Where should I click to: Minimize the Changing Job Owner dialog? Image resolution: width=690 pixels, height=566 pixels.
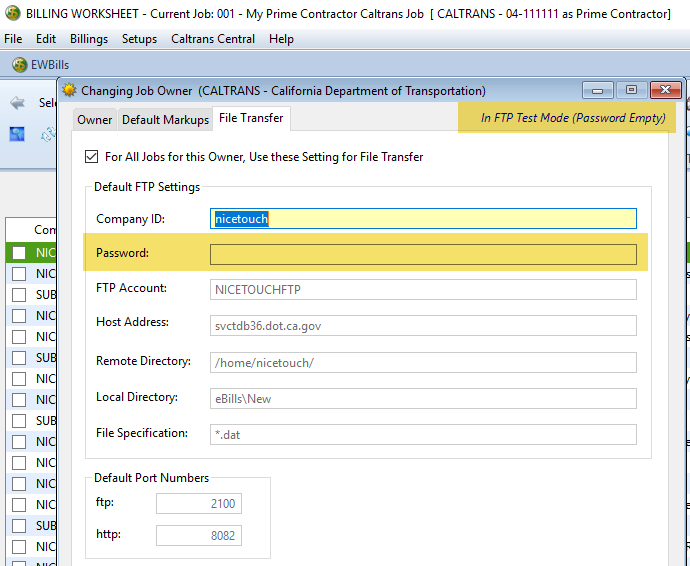tap(598, 90)
